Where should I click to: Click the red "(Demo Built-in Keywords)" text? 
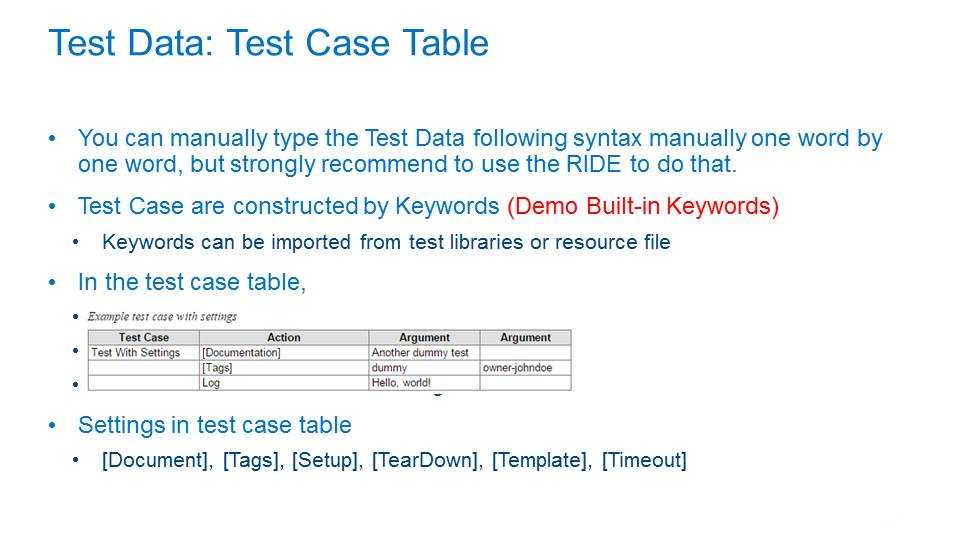(x=642, y=206)
